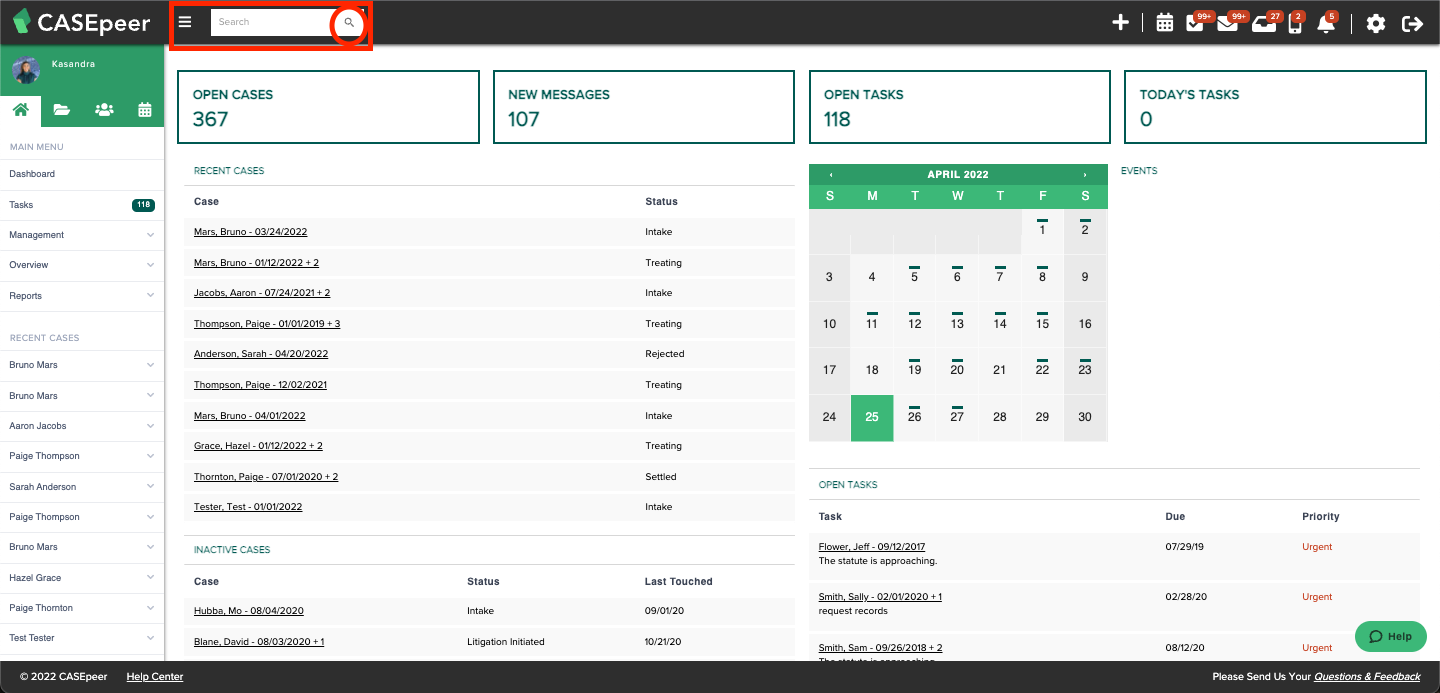Open the calendar icon in the top toolbar
Viewport: 1440px width, 693px height.
click(1164, 23)
